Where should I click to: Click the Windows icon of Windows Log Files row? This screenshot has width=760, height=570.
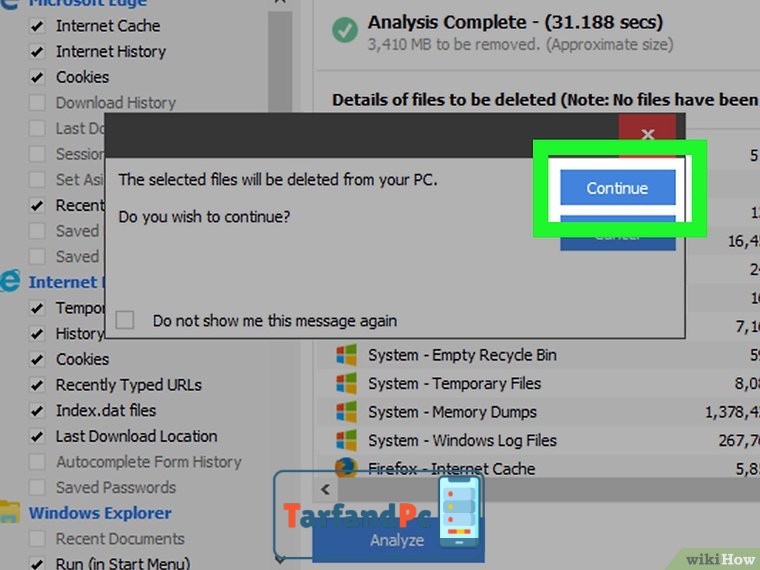(347, 440)
